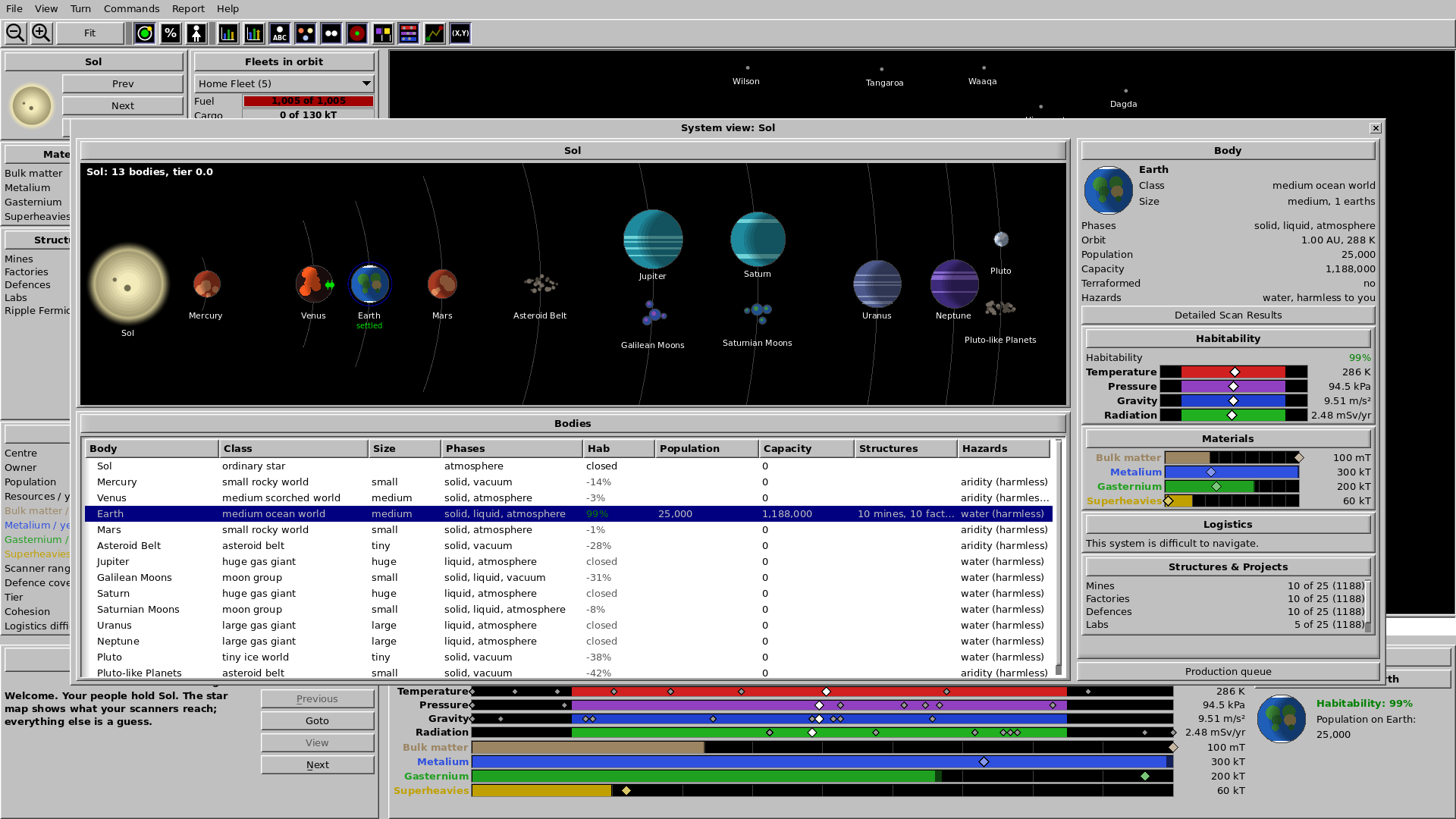This screenshot has height=819, width=1456.
Task: Open the resources bar chart icon
Action: click(x=228, y=33)
